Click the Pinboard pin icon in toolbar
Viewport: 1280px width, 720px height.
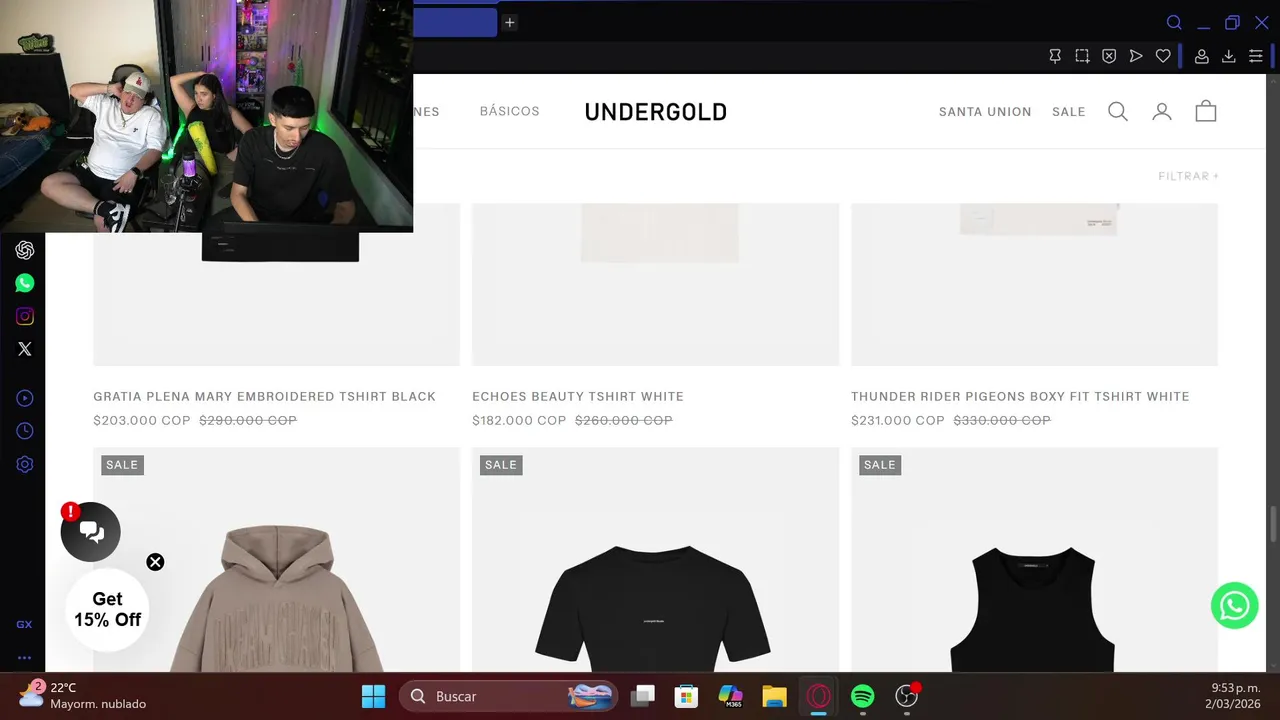pos(1055,56)
